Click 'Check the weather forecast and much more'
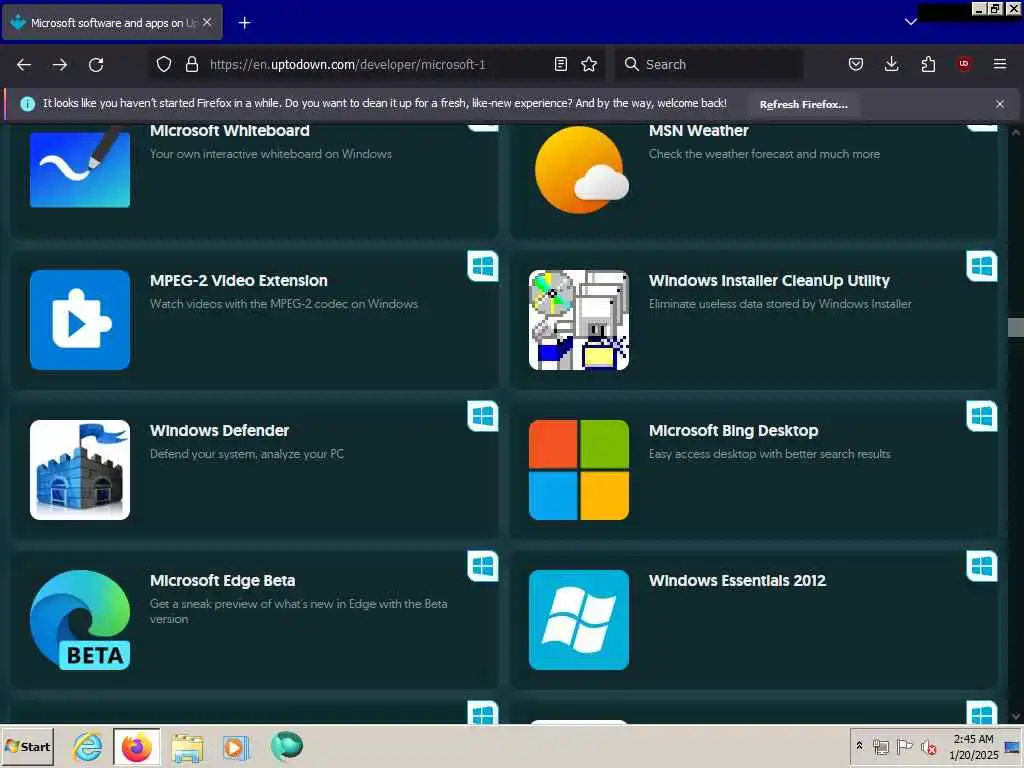Screen dimensions: 1024x768 [764, 154]
